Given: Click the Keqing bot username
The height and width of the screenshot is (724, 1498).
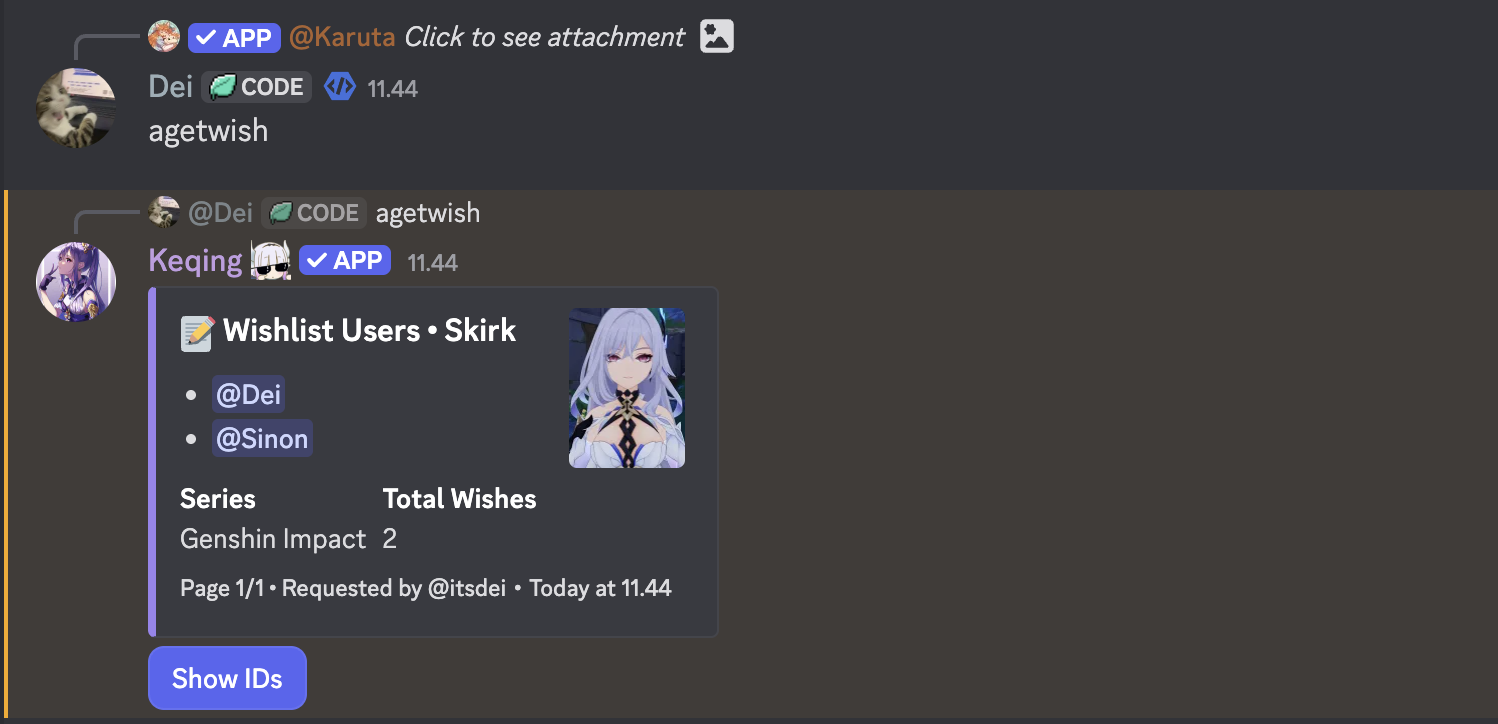Looking at the screenshot, I should [x=195, y=261].
